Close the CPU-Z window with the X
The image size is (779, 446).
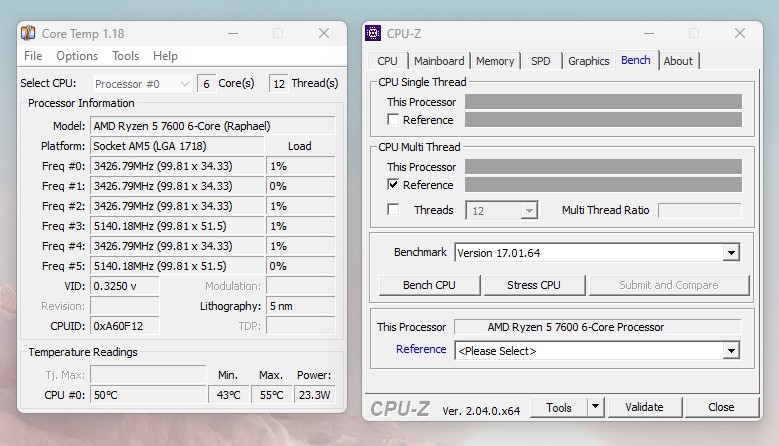pos(740,33)
